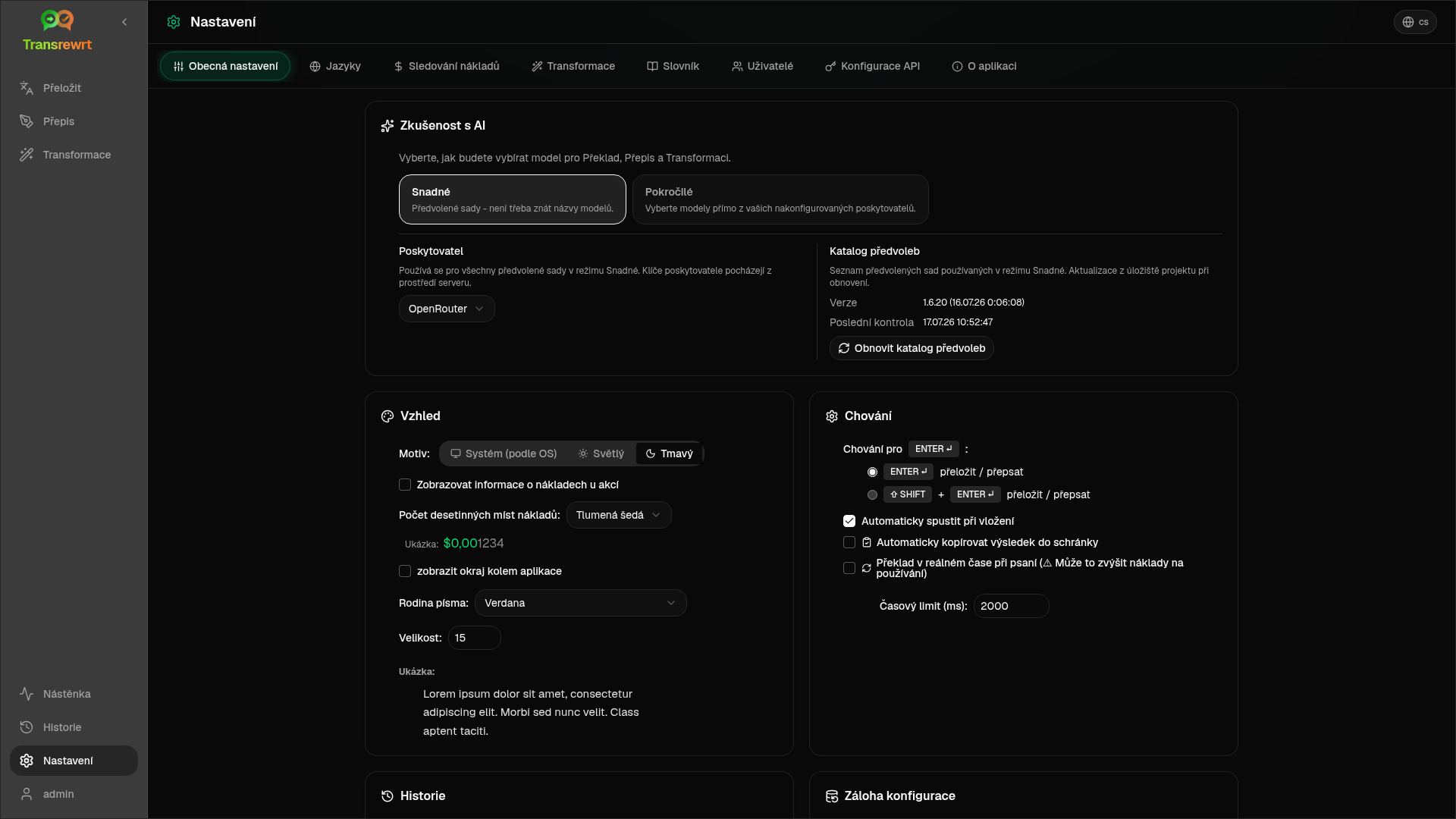Click the admin user icon
Image resolution: width=1456 pixels, height=819 pixels.
(27, 794)
